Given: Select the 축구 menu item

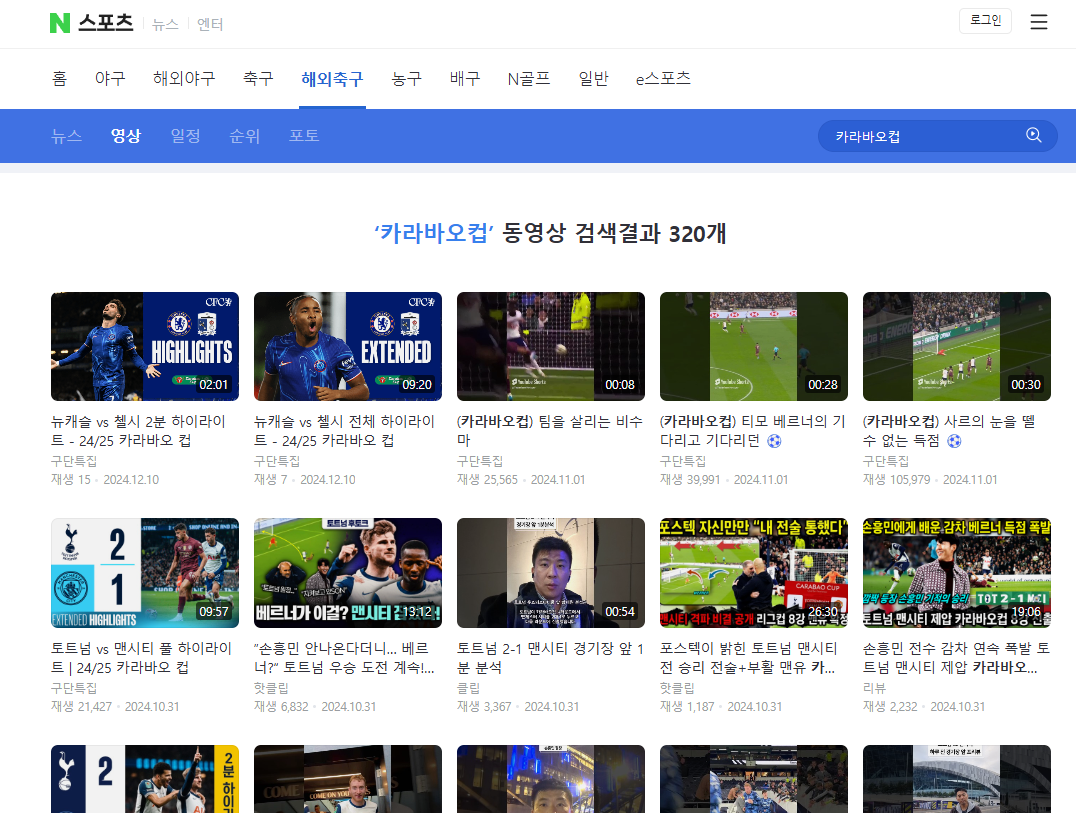Looking at the screenshot, I should pos(258,79).
